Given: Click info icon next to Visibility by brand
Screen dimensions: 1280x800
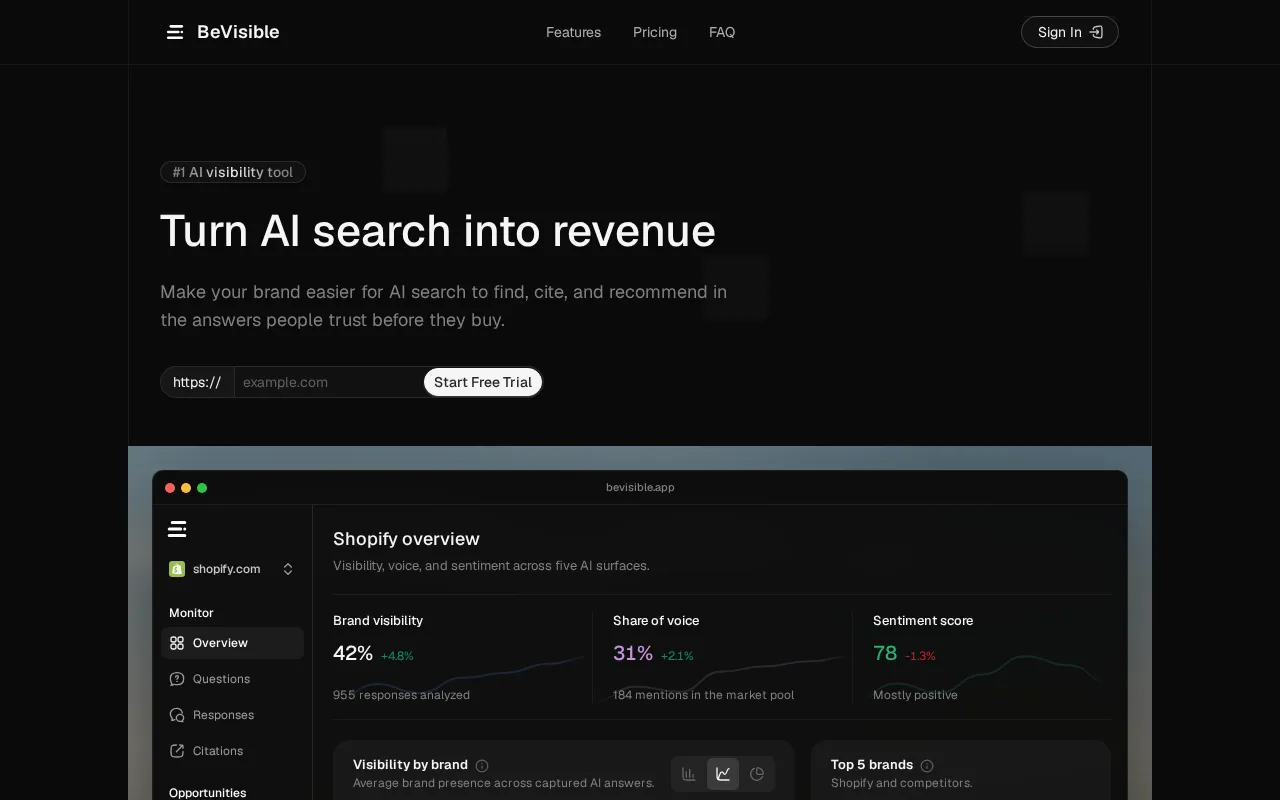Looking at the screenshot, I should [482, 766].
